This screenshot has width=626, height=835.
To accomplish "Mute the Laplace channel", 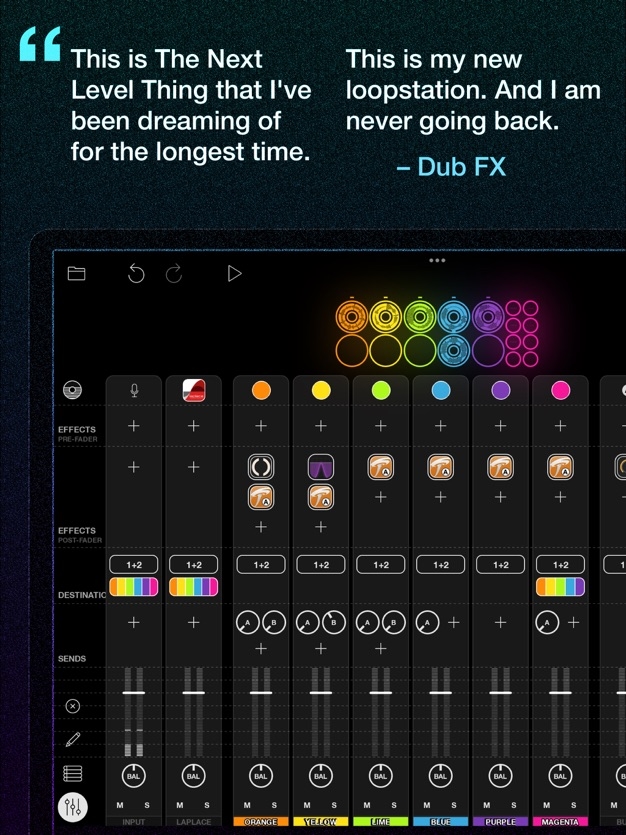I will (x=180, y=805).
